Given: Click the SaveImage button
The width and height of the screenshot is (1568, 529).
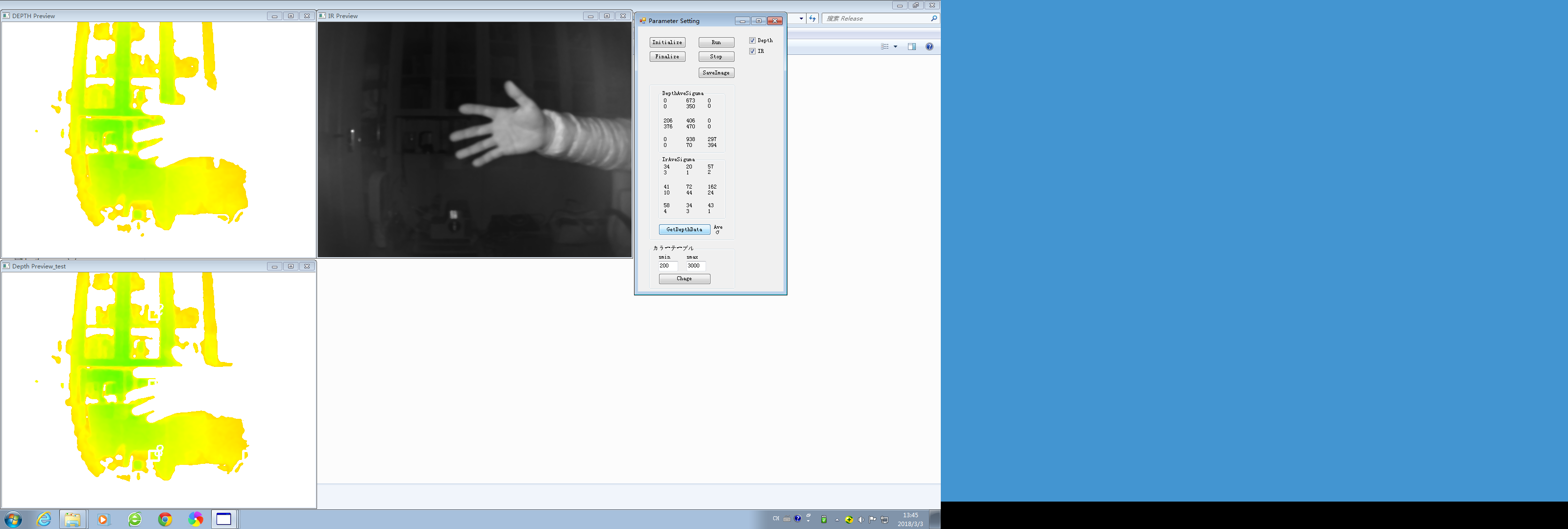Looking at the screenshot, I should pyautogui.click(x=716, y=72).
